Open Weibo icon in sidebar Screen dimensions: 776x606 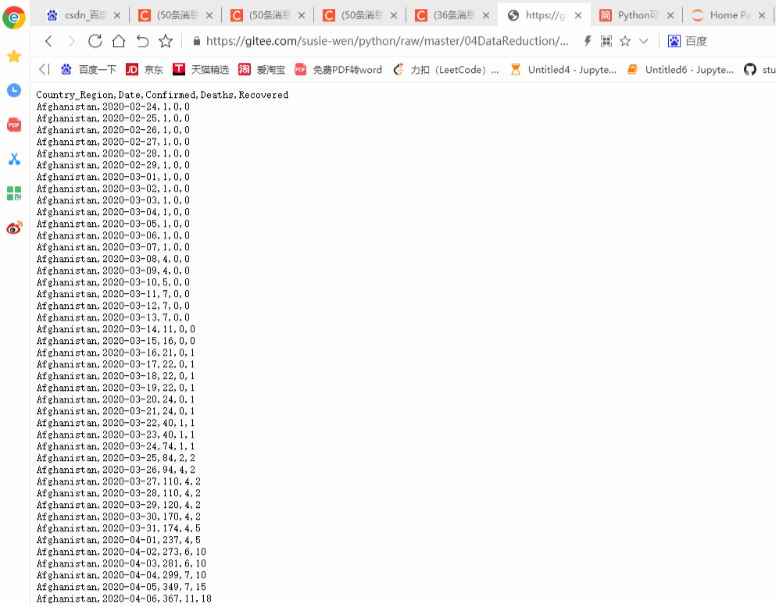(14, 228)
